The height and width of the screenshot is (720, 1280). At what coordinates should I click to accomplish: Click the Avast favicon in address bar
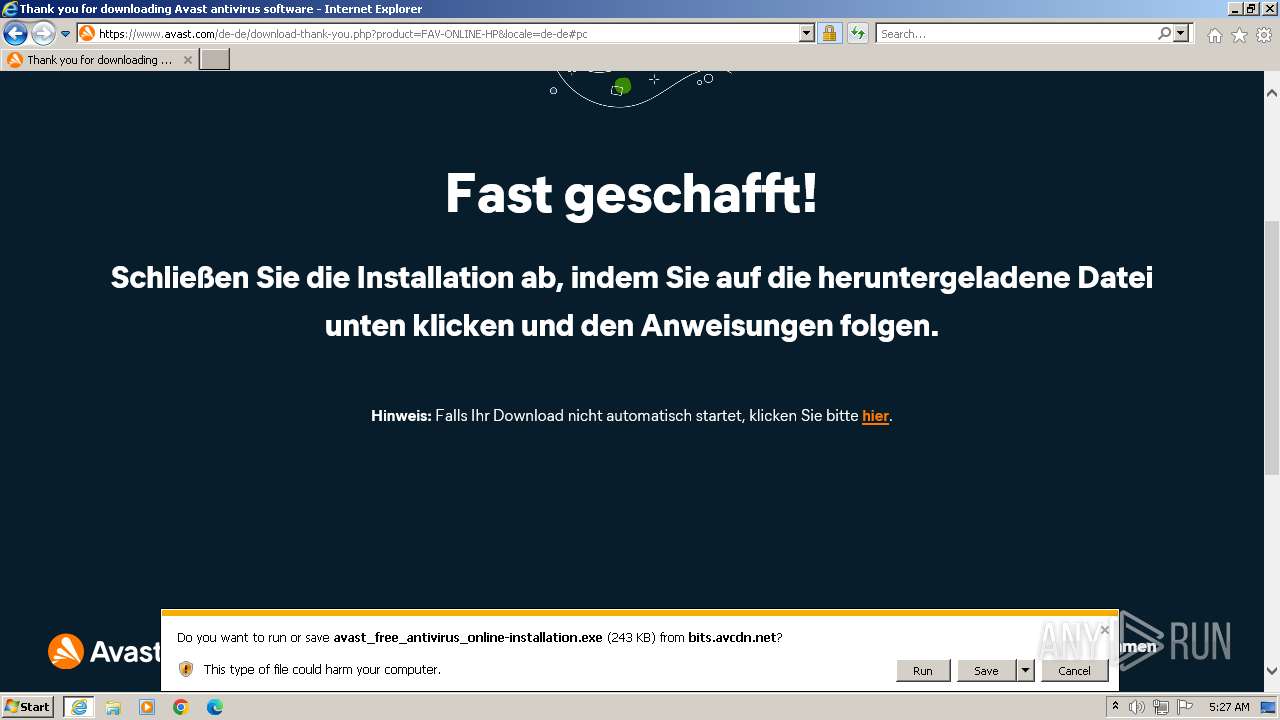point(87,33)
